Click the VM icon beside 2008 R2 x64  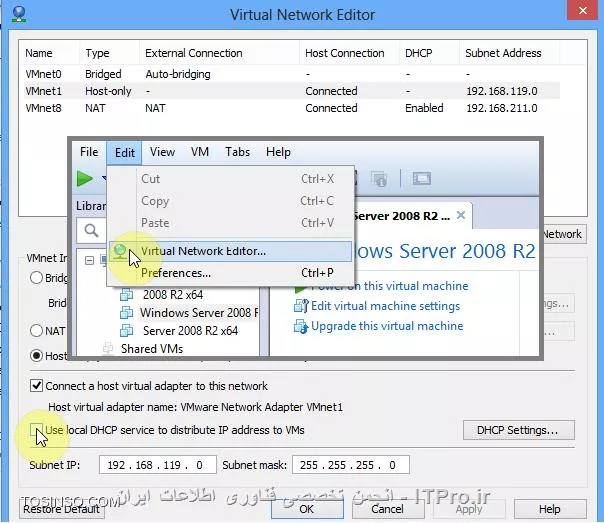[126, 295]
